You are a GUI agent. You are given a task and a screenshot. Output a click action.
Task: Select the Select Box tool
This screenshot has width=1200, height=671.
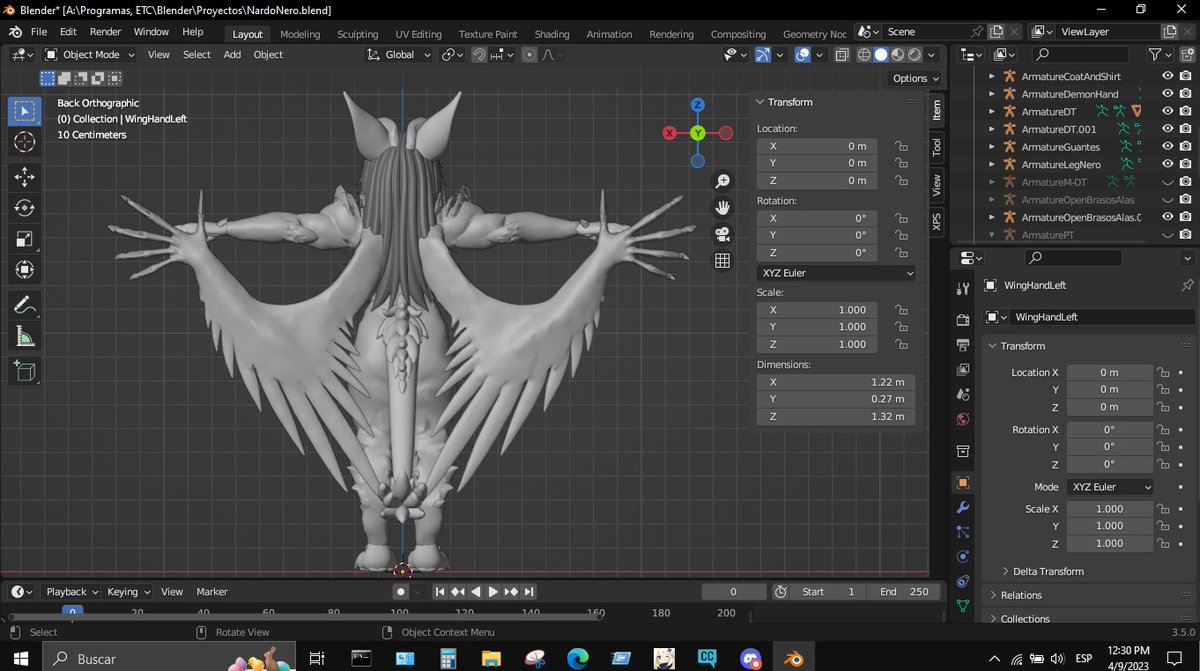coord(25,111)
